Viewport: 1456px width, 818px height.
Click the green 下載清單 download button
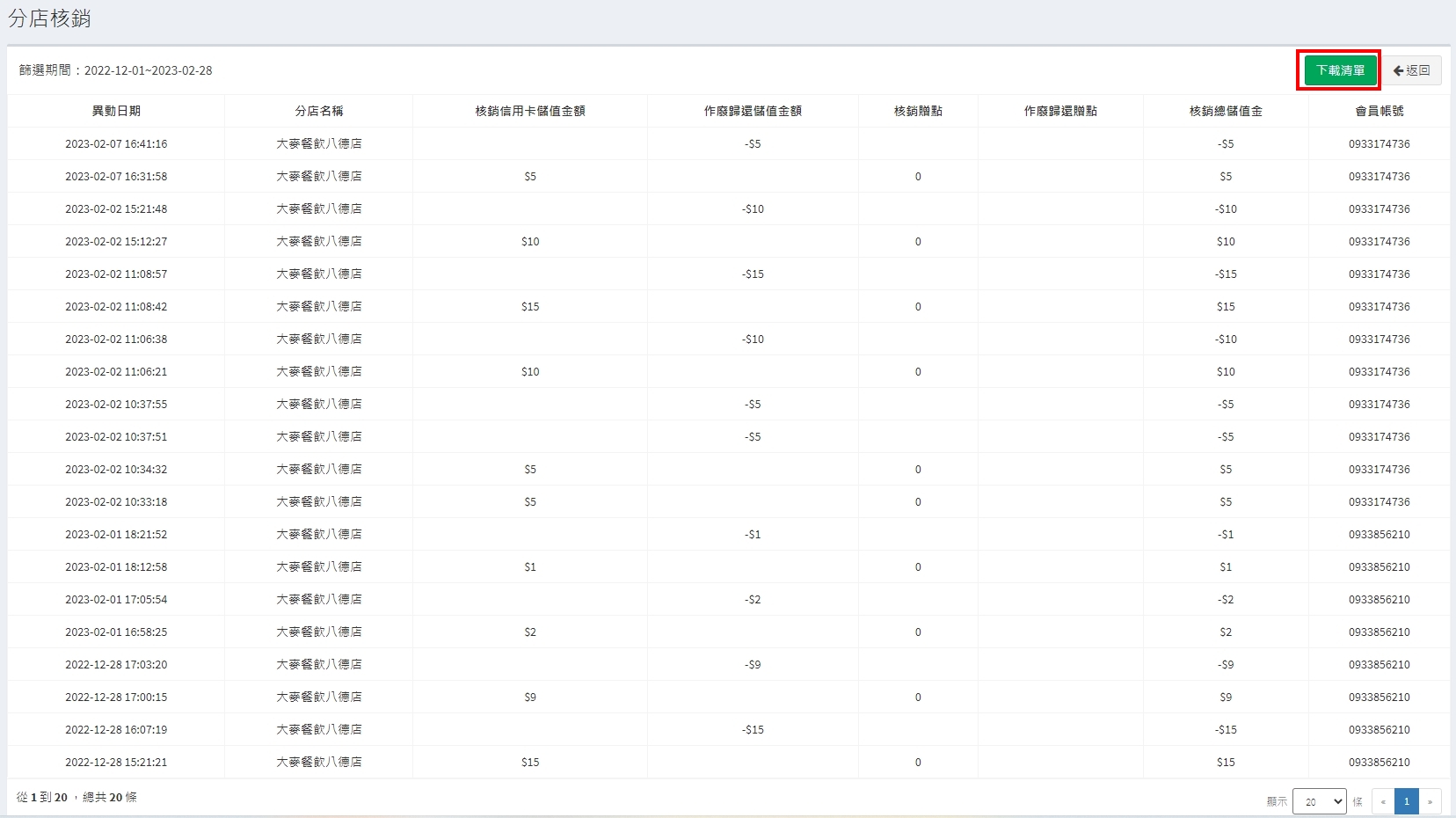click(1340, 70)
